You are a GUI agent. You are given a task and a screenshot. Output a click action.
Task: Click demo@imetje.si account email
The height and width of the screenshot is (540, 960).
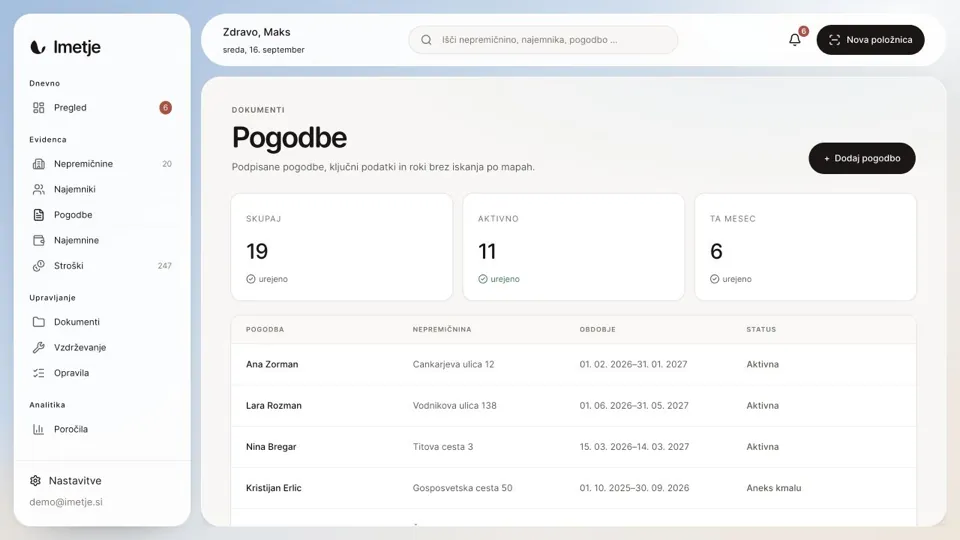(66, 502)
